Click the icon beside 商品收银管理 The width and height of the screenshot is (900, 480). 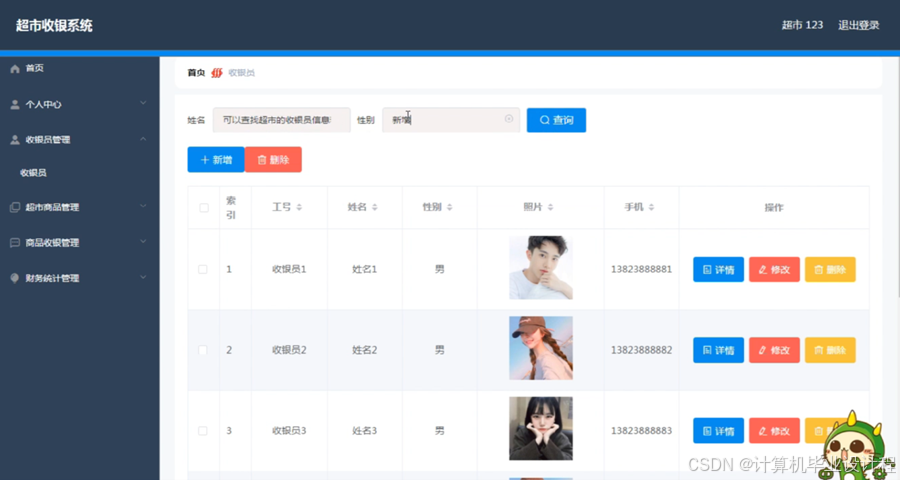pyautogui.click(x=15, y=243)
